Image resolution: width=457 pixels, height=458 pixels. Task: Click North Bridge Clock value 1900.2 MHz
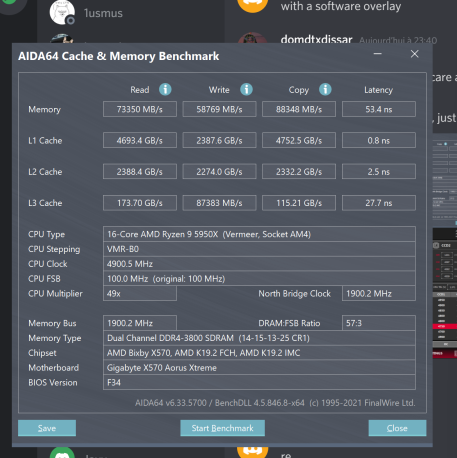[x=379, y=293]
